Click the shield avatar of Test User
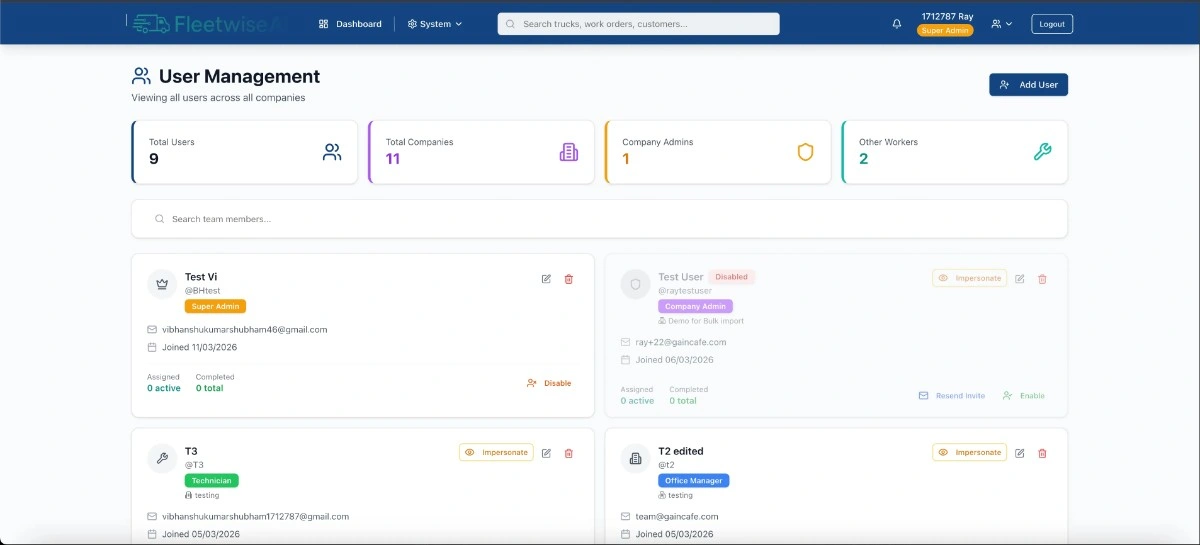Image resolution: width=1200 pixels, height=545 pixels. 635,284
